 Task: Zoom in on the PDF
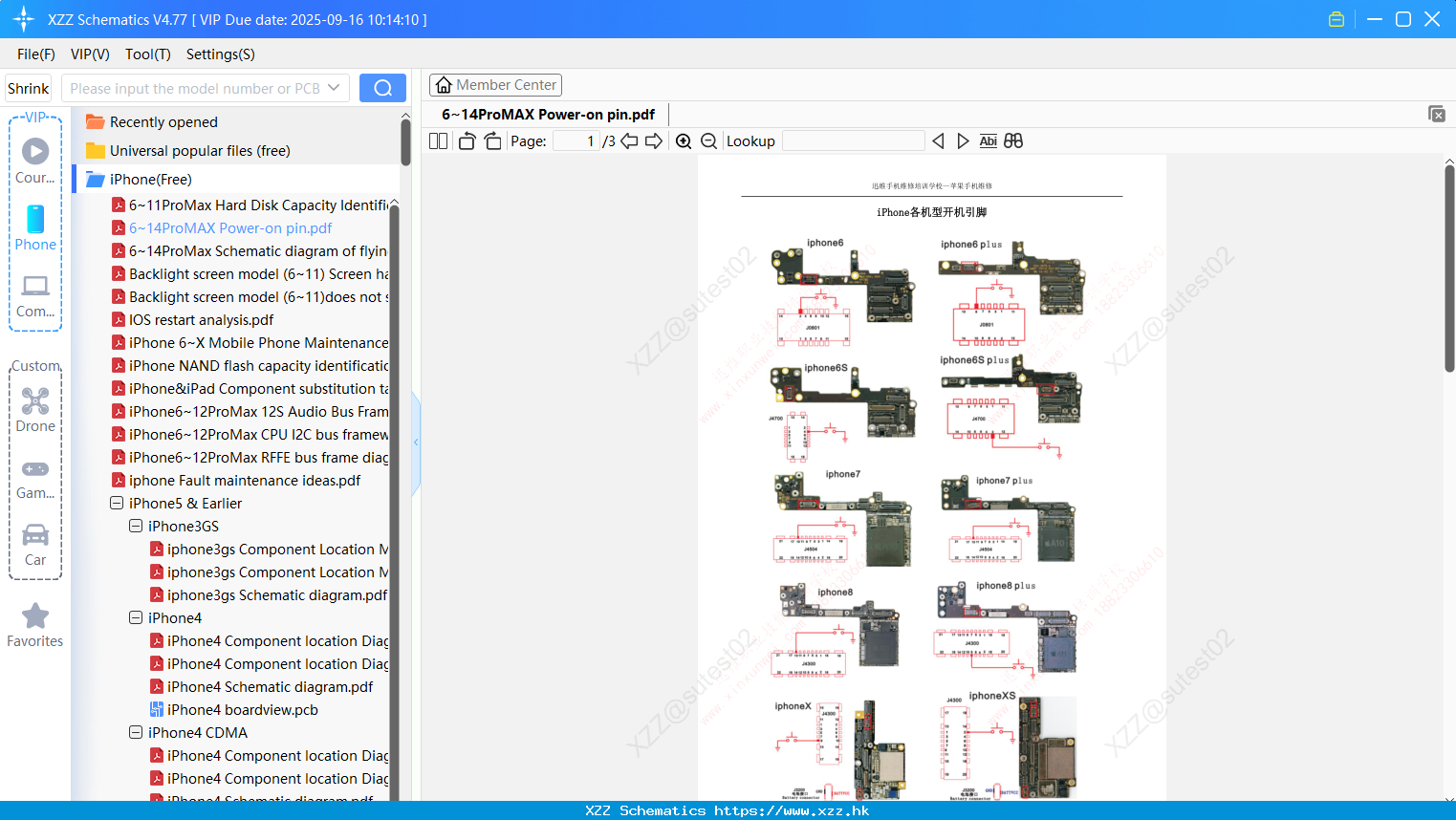pyautogui.click(x=684, y=140)
